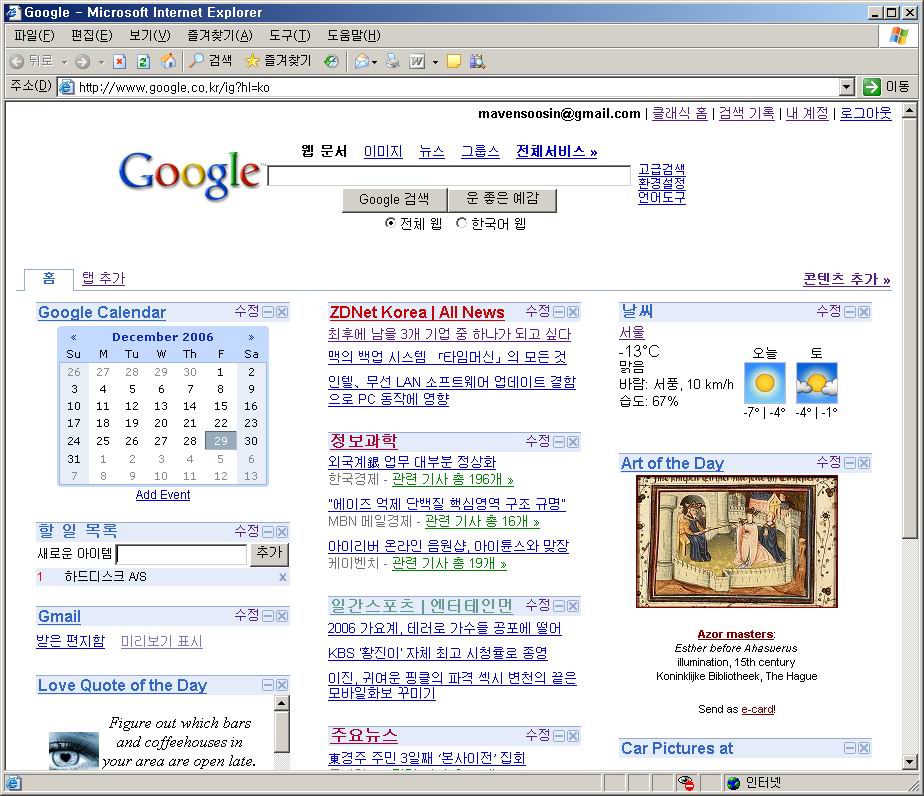
Task: Click the page vertical scrollbar down arrow
Action: pos(909,762)
